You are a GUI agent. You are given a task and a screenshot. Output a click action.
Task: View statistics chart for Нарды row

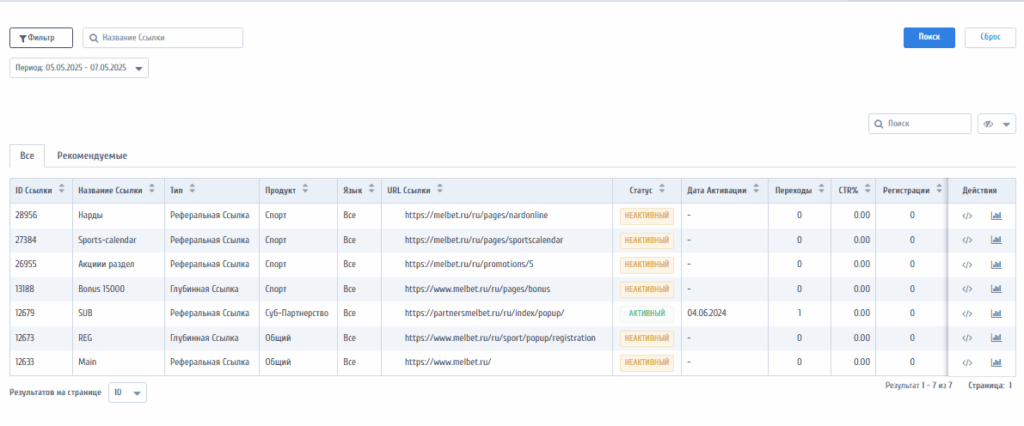[996, 216]
